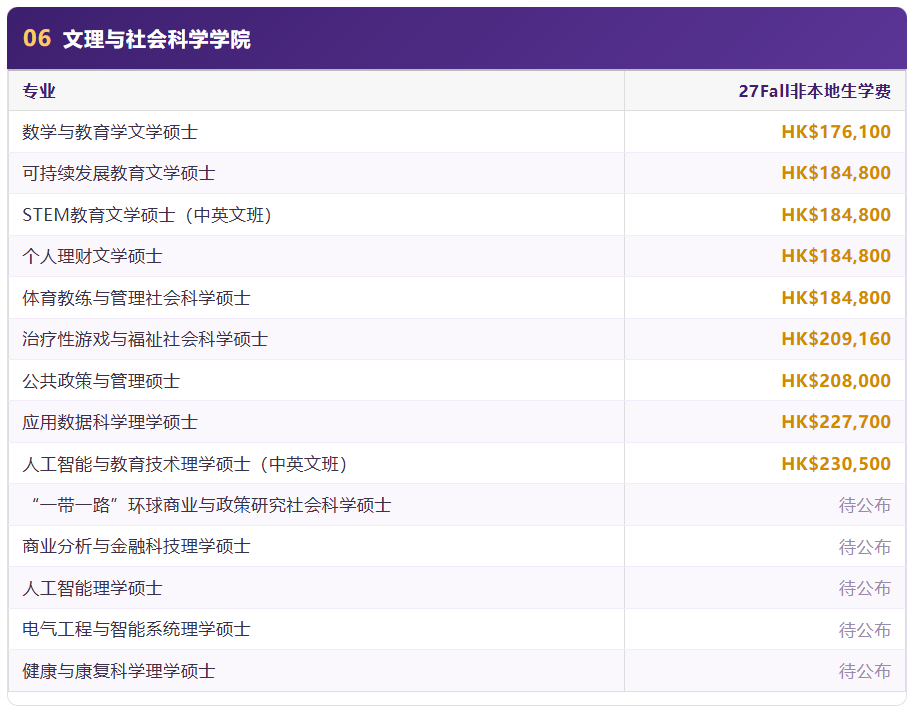
Task: Click the “一带一路”环球商业与政策研究社会科学硕士 program name
Action: click(x=211, y=505)
